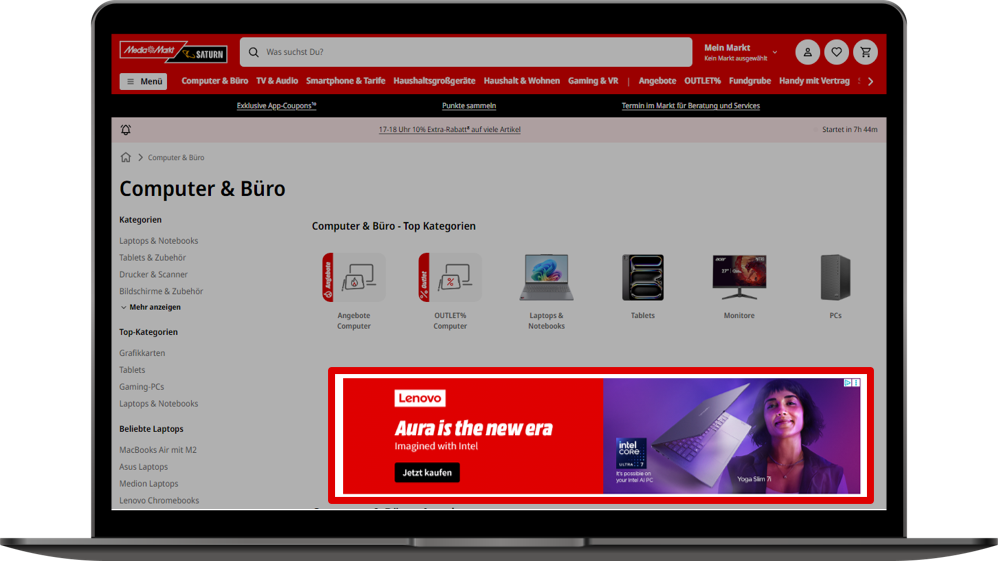Select the Monitore category thumbnail
The height and width of the screenshot is (561, 998).
739,278
